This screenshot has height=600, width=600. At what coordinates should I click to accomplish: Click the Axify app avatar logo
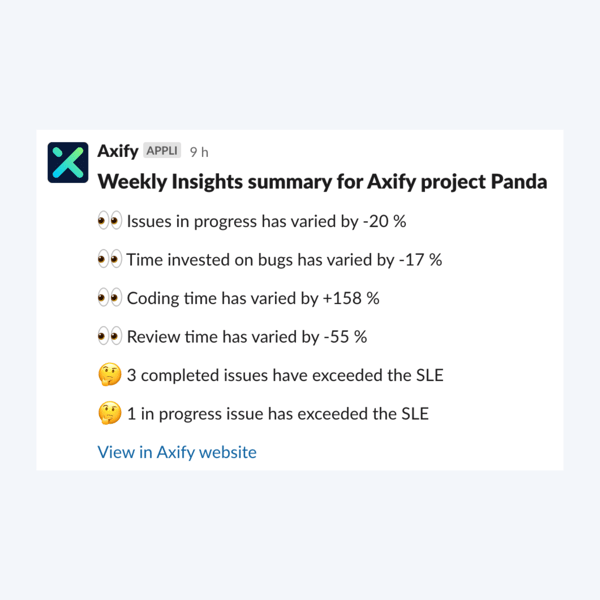[68, 163]
